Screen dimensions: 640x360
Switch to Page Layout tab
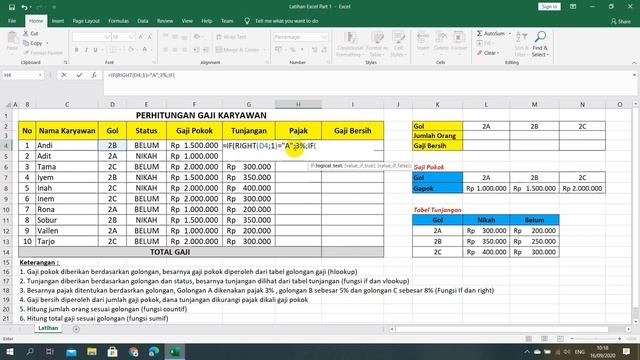coord(86,21)
